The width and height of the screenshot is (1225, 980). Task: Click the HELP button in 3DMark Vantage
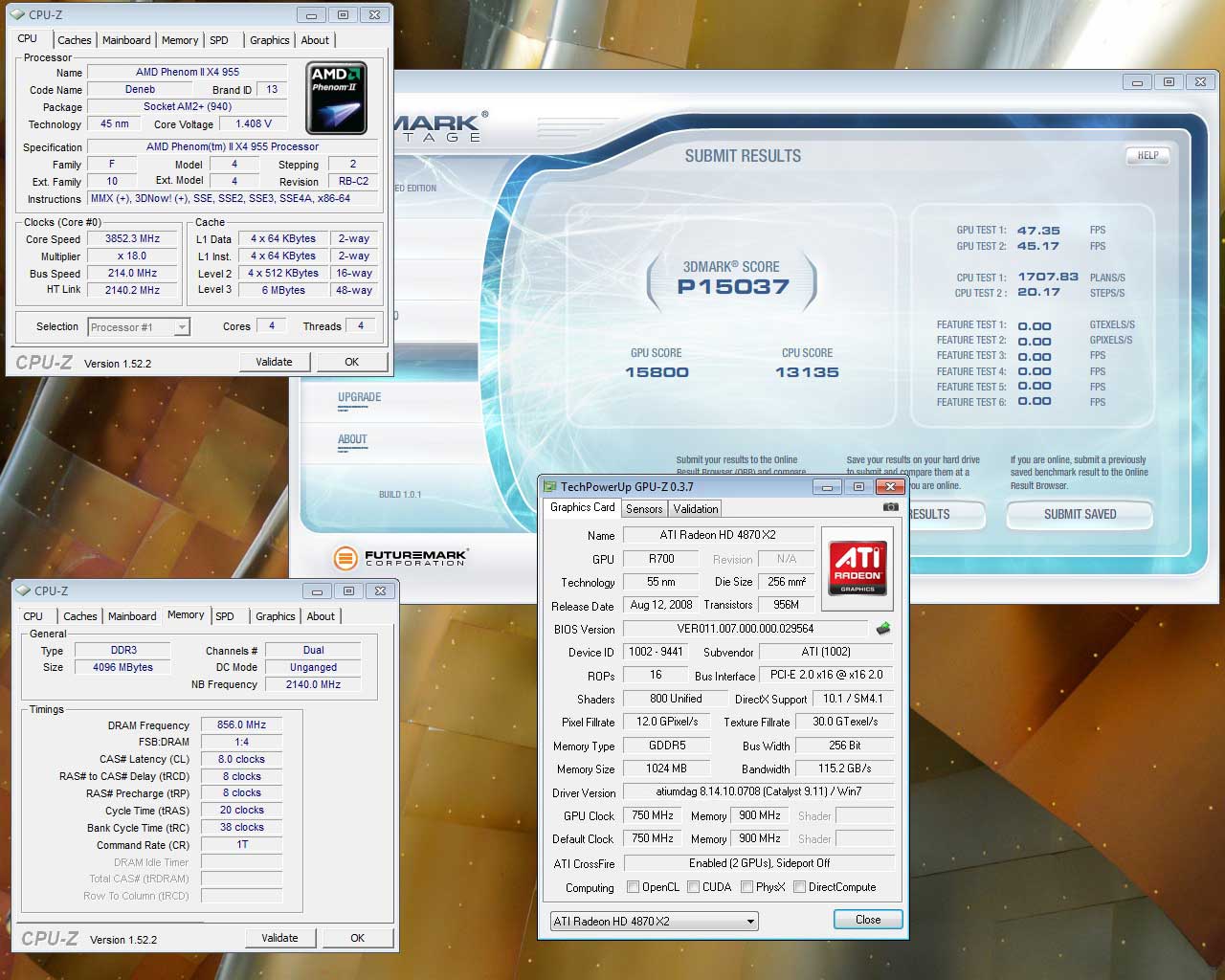pyautogui.click(x=1147, y=155)
